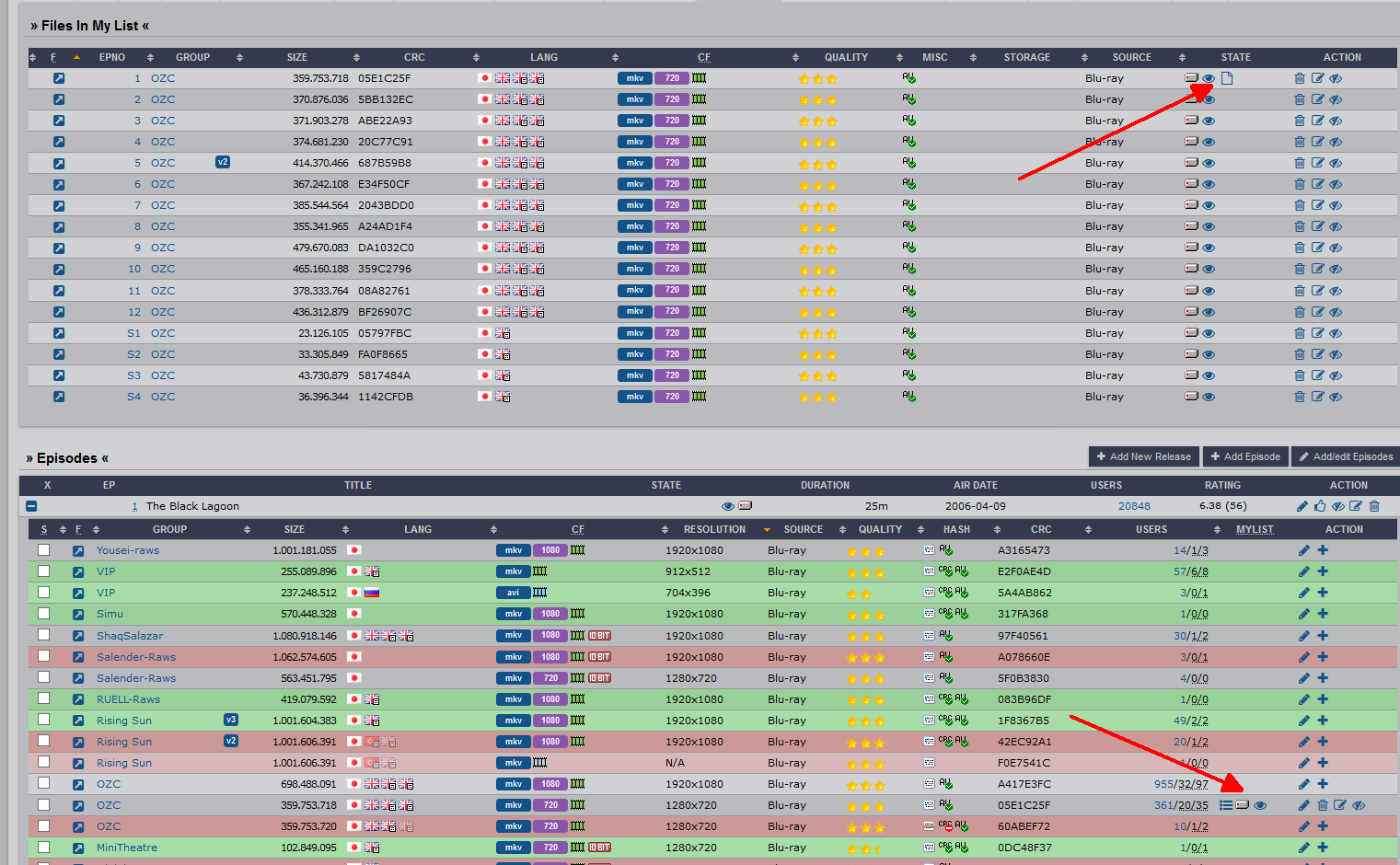Sort mylist table by QUALITY header
This screenshot has width=1400, height=865.
845,57
